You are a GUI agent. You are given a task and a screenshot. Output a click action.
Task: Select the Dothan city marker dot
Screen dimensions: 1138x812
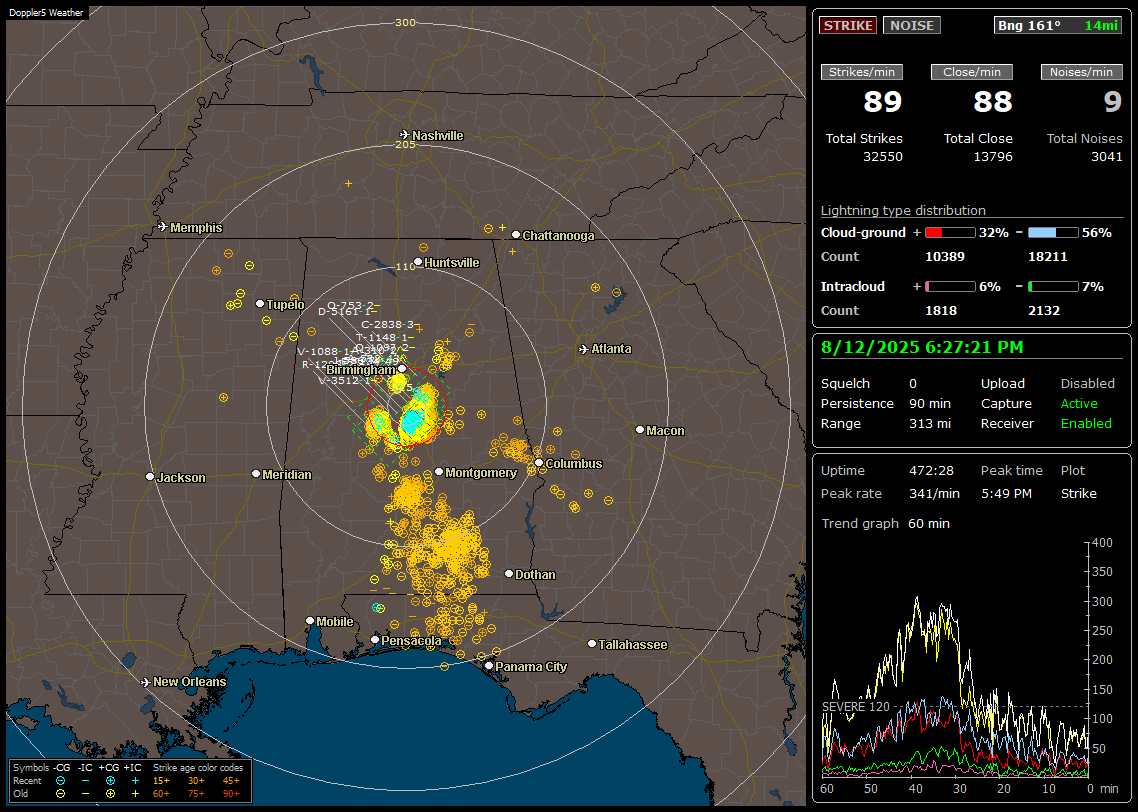(509, 574)
